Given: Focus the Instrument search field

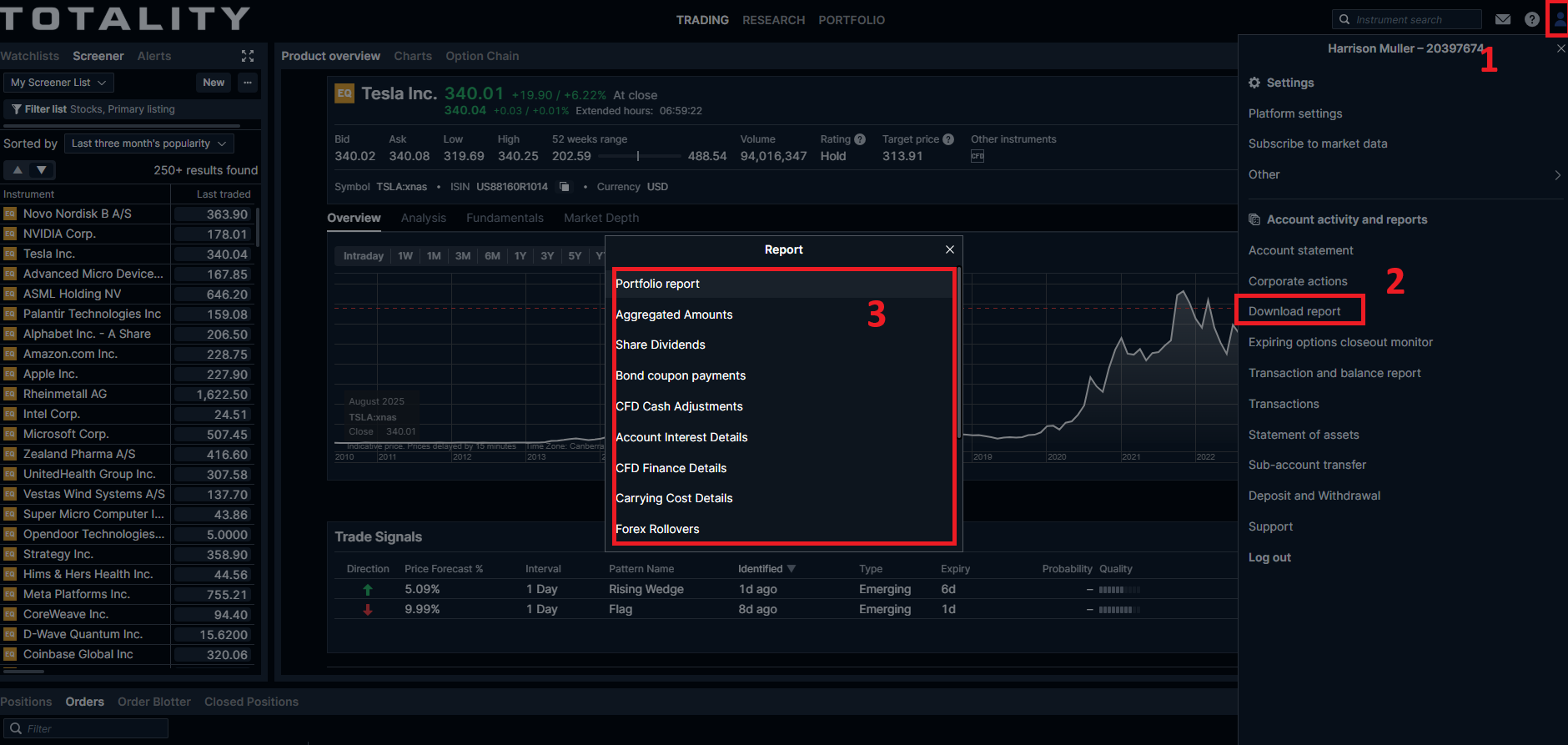Looking at the screenshot, I should click(1407, 19).
